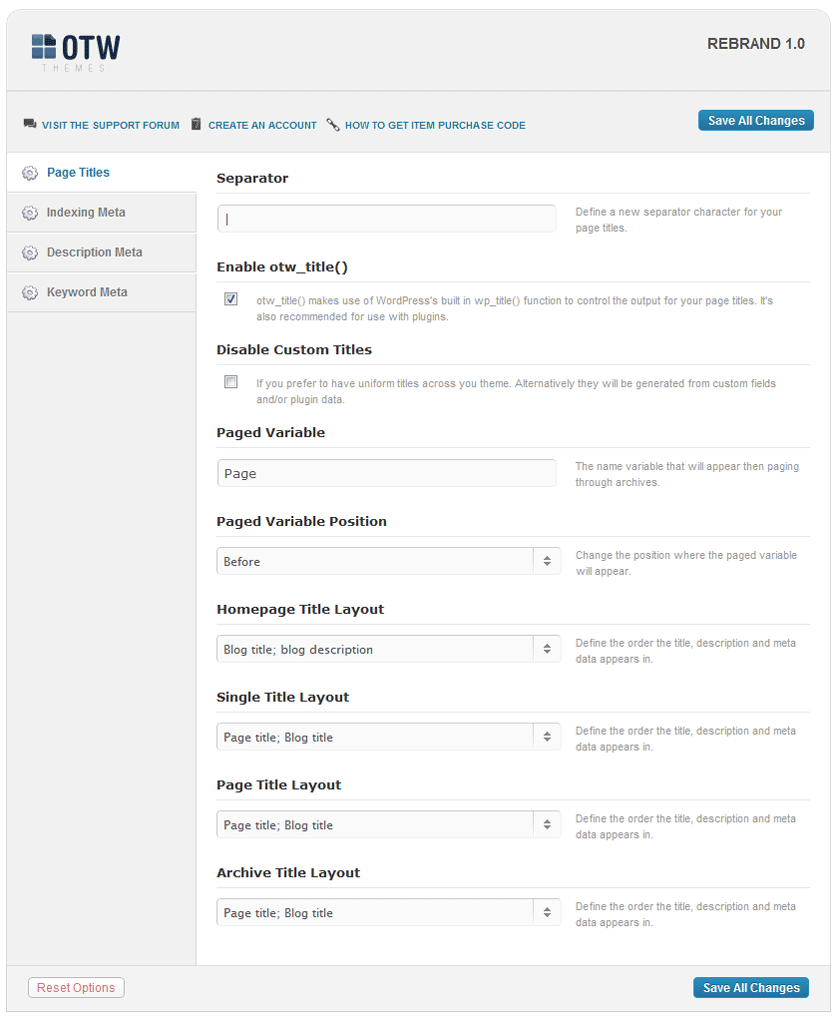Click the OTW Themes logo
838x1019 pixels.
pyautogui.click(x=75, y=52)
